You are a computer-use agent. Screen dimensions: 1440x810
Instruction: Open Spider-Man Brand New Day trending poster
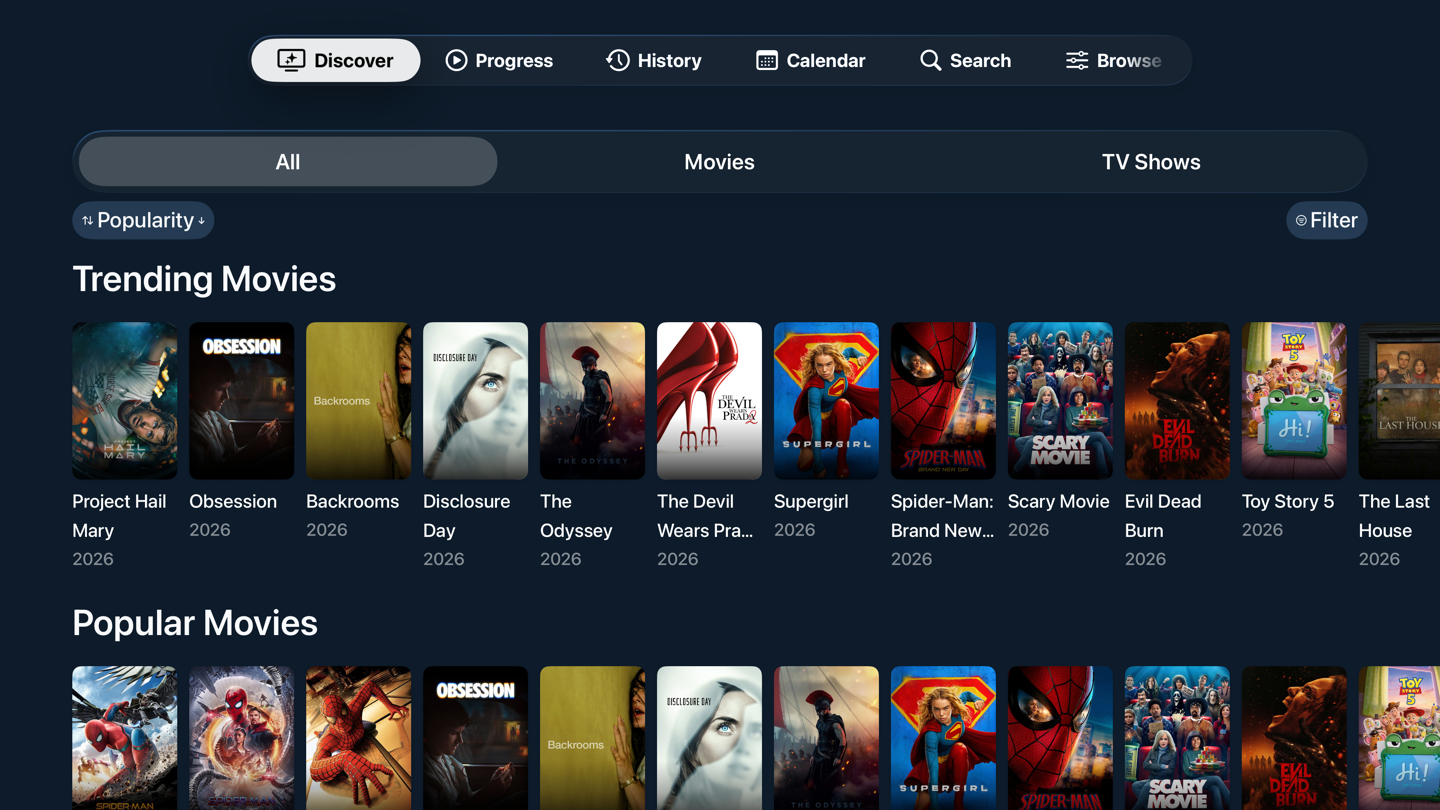[x=943, y=400]
